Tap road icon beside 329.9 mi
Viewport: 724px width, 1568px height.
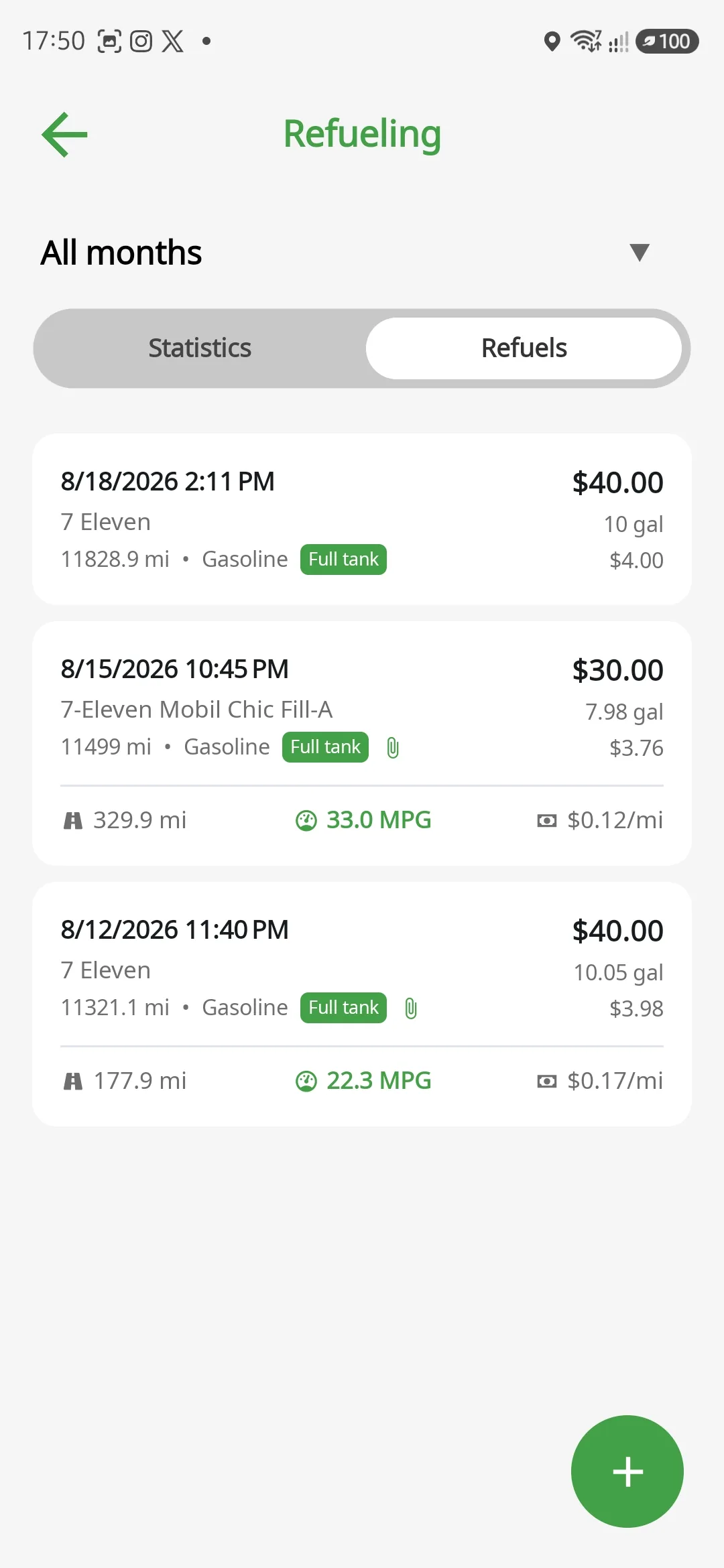coord(72,820)
